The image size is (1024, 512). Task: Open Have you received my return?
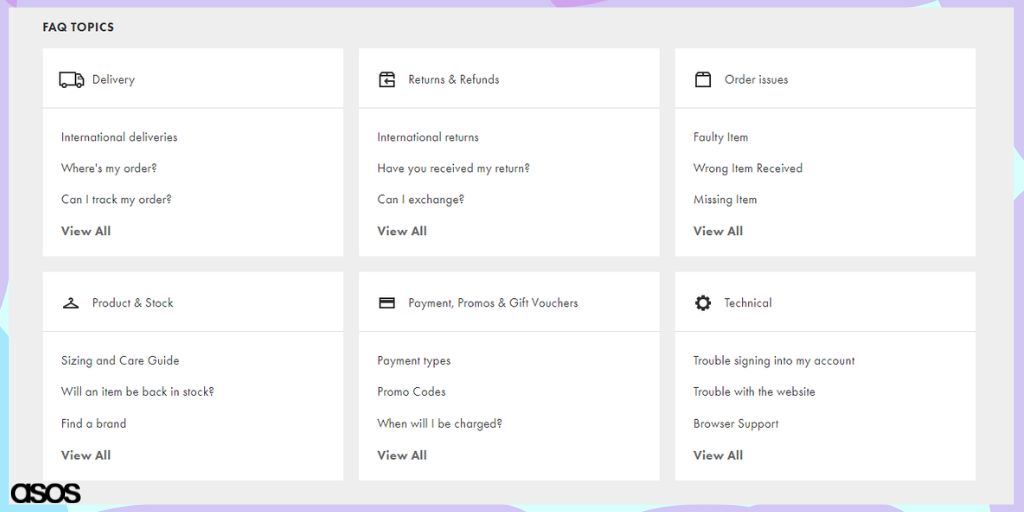(453, 168)
